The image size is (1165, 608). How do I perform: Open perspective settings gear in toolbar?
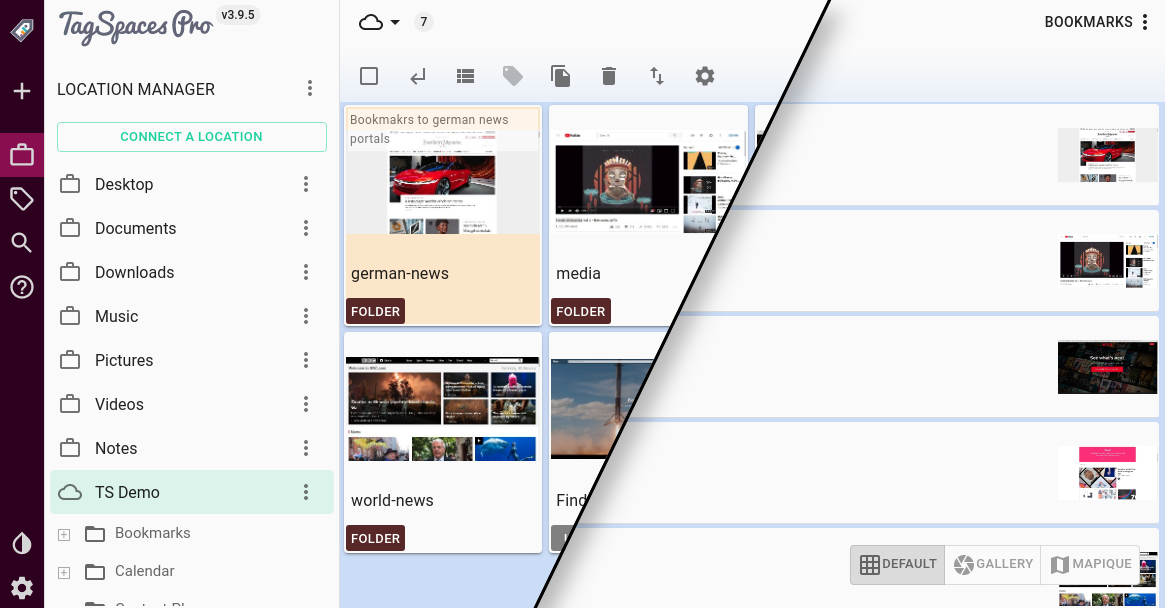pyautogui.click(x=705, y=76)
